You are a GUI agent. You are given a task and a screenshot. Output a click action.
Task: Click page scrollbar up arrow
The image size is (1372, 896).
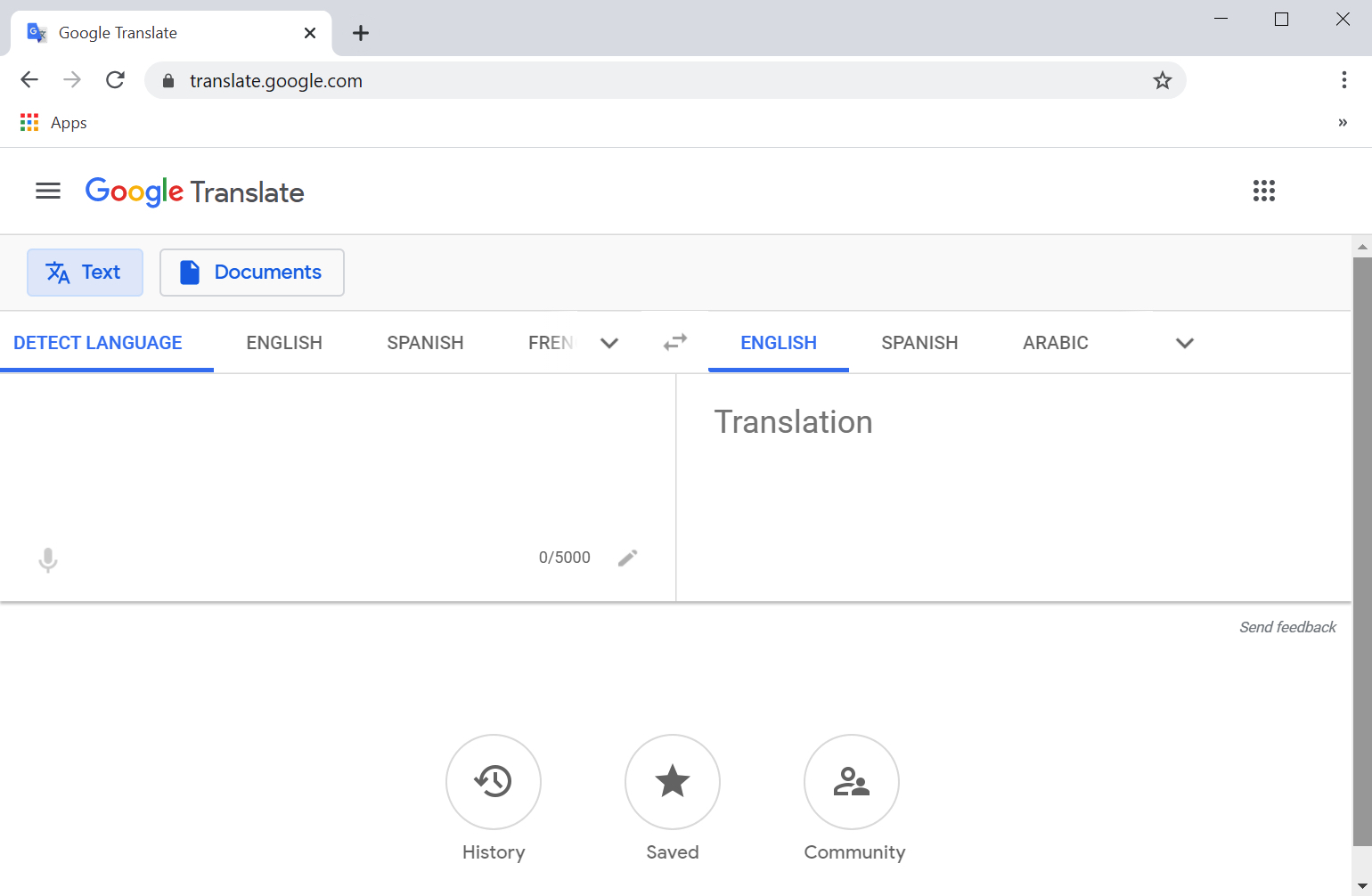click(1362, 247)
